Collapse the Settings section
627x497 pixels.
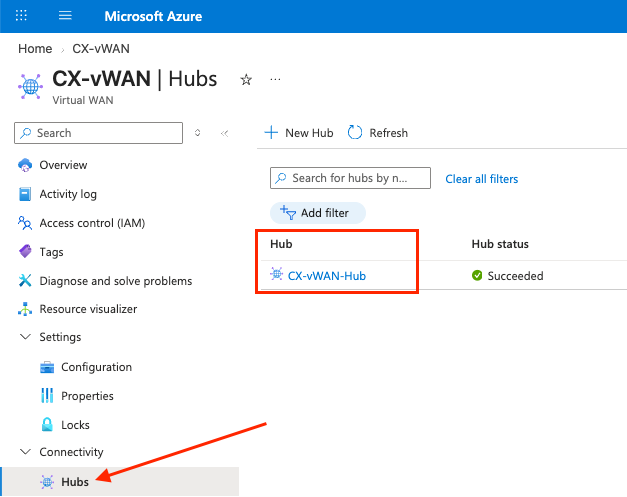pyautogui.click(x=25, y=337)
